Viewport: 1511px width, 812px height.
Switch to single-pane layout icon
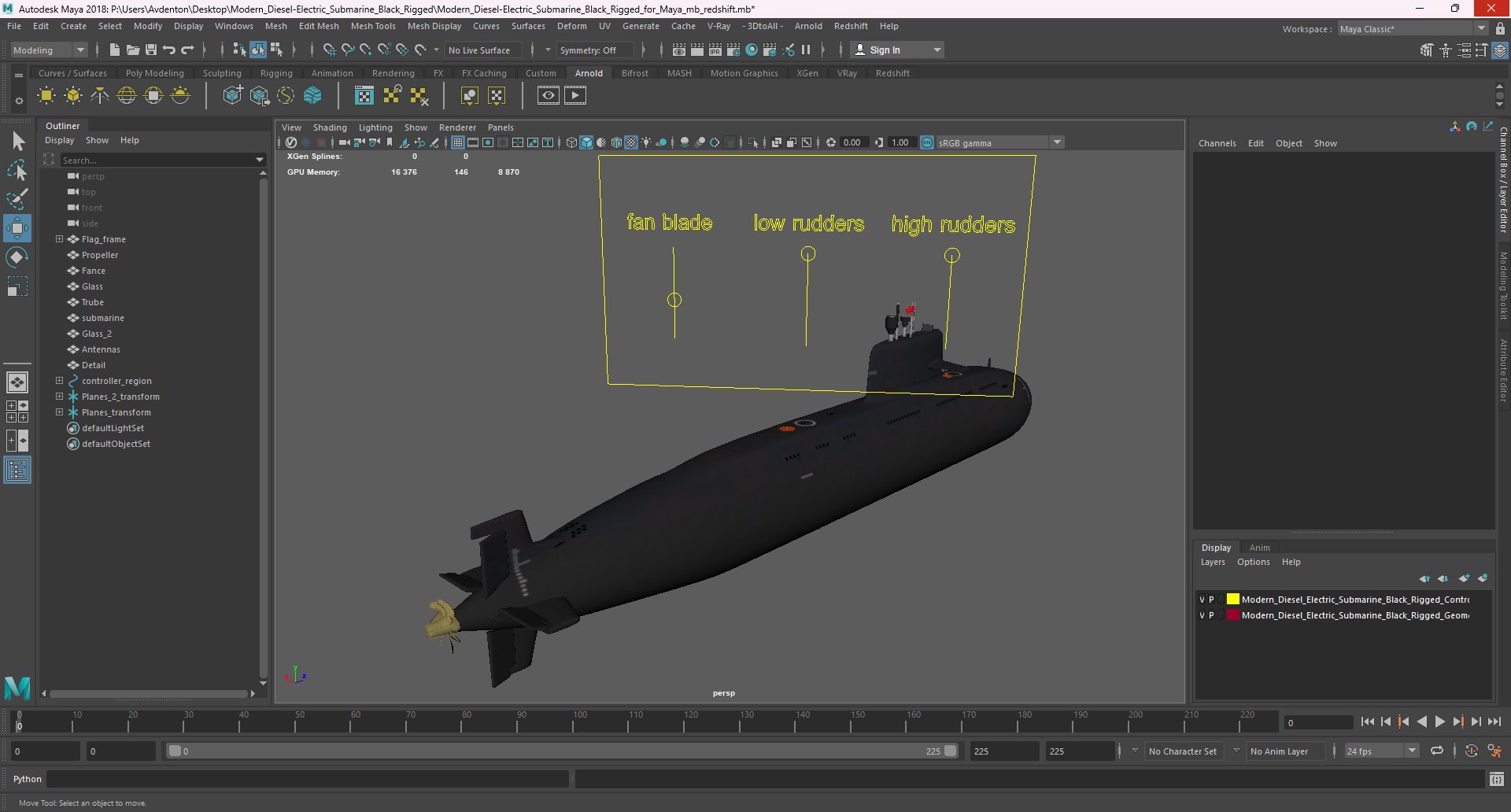coord(17,382)
